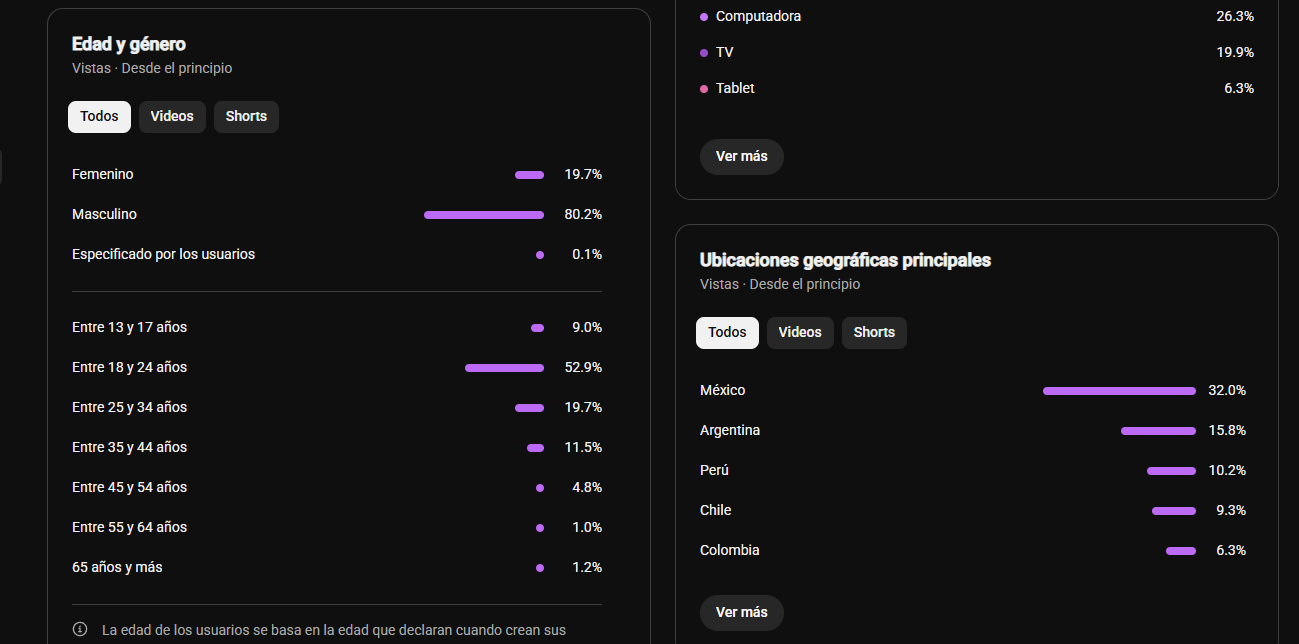The height and width of the screenshot is (644, 1299).
Task: Open Ver más under device types
Action: pos(741,156)
